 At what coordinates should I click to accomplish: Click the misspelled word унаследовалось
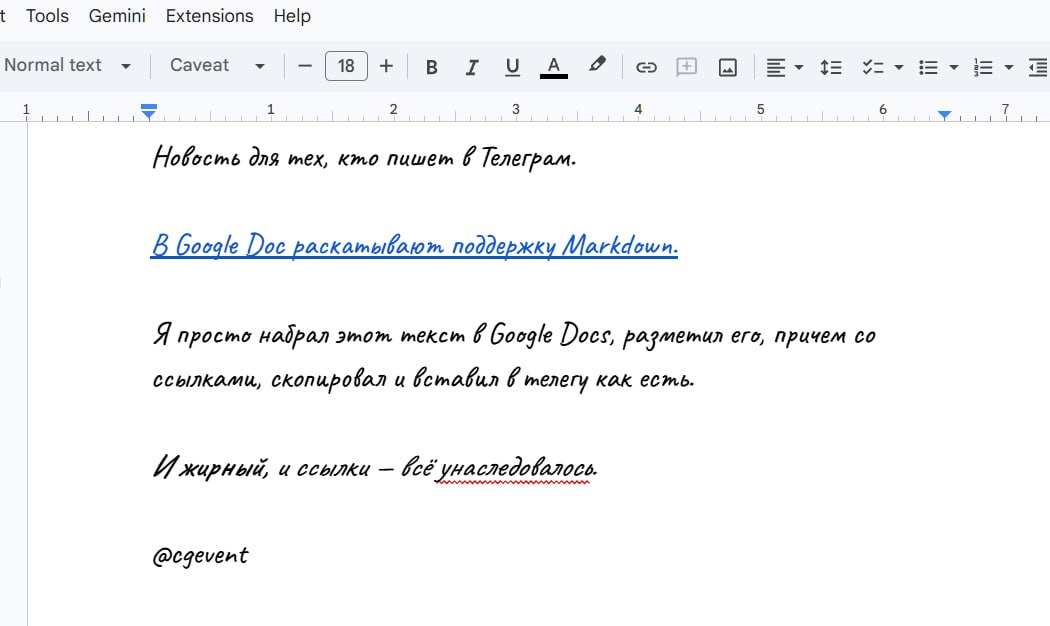(514, 468)
